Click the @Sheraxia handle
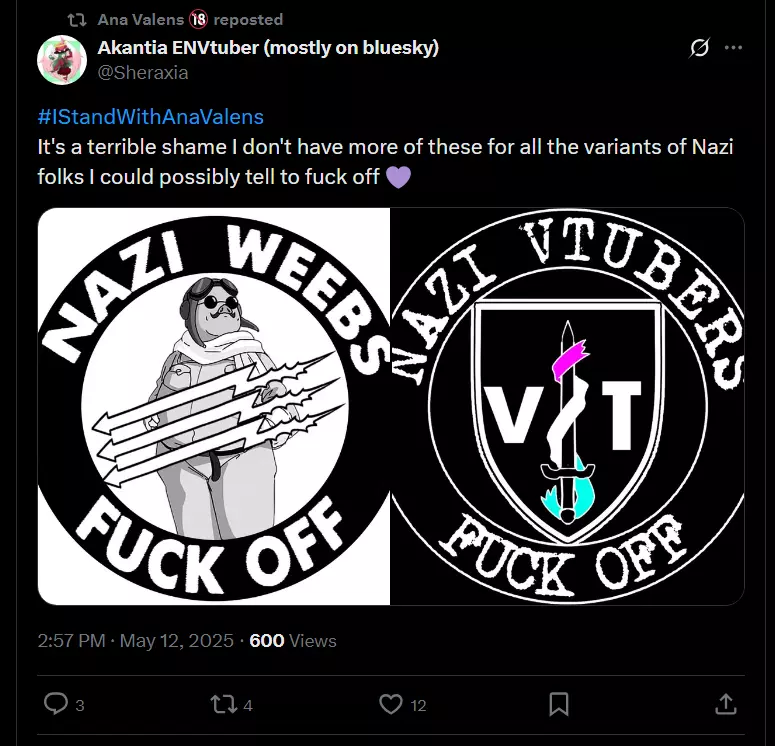The width and height of the screenshot is (775, 746). (x=143, y=73)
